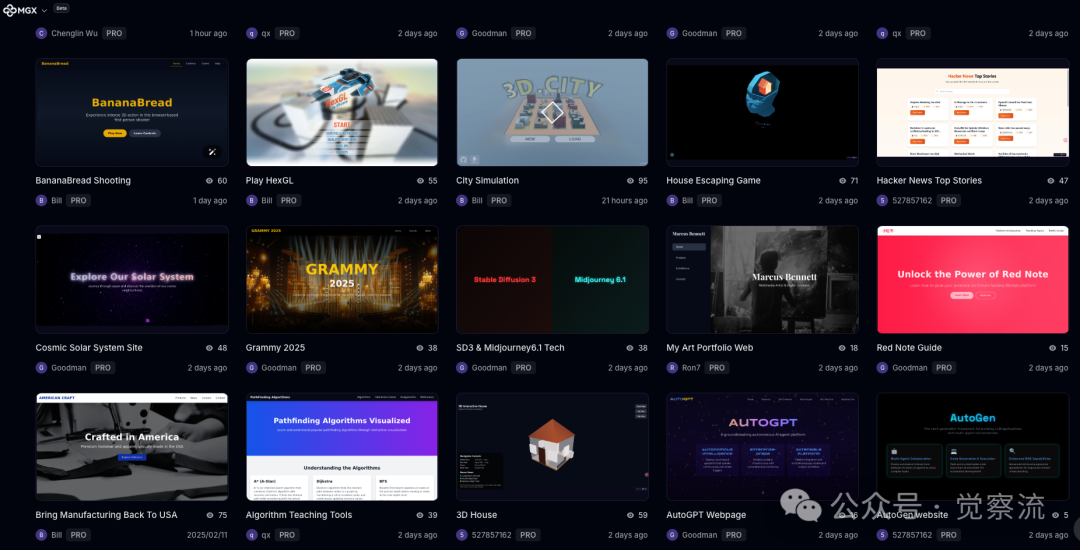This screenshot has height=550, width=1080.
Task: Click Chenglin Wu's avatar icon
Action: 41,33
